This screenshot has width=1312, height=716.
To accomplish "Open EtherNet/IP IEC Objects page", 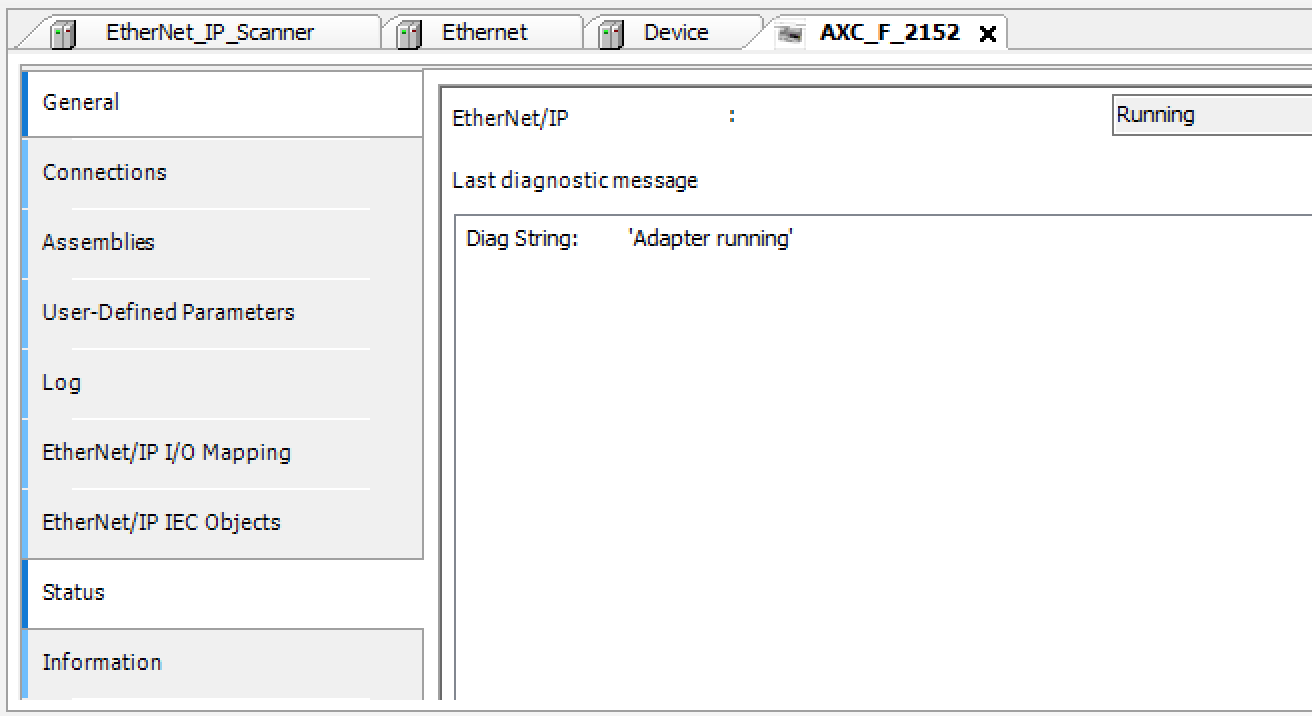I will point(222,523).
